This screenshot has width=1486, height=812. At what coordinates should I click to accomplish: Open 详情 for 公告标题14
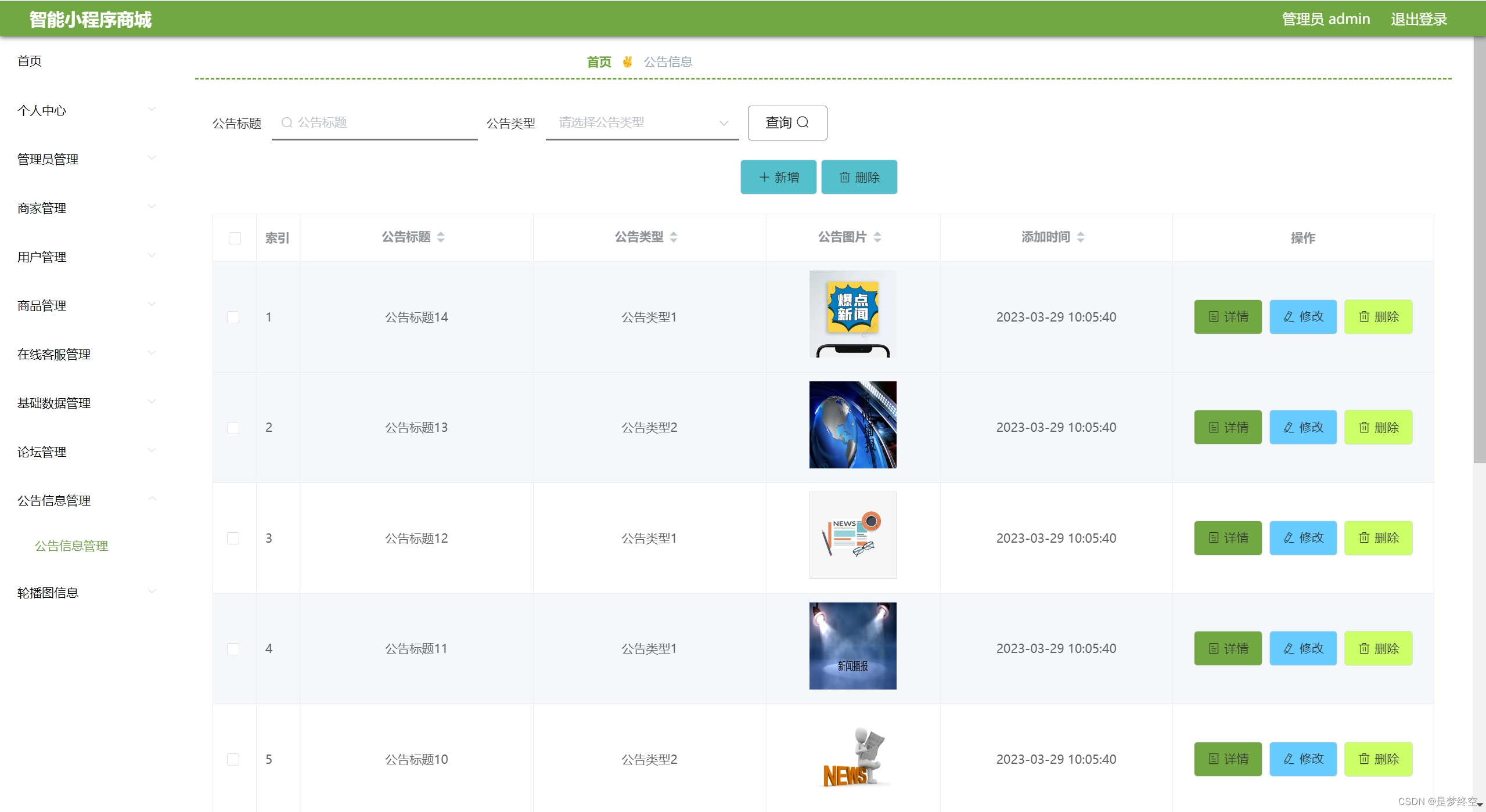[x=1228, y=317]
